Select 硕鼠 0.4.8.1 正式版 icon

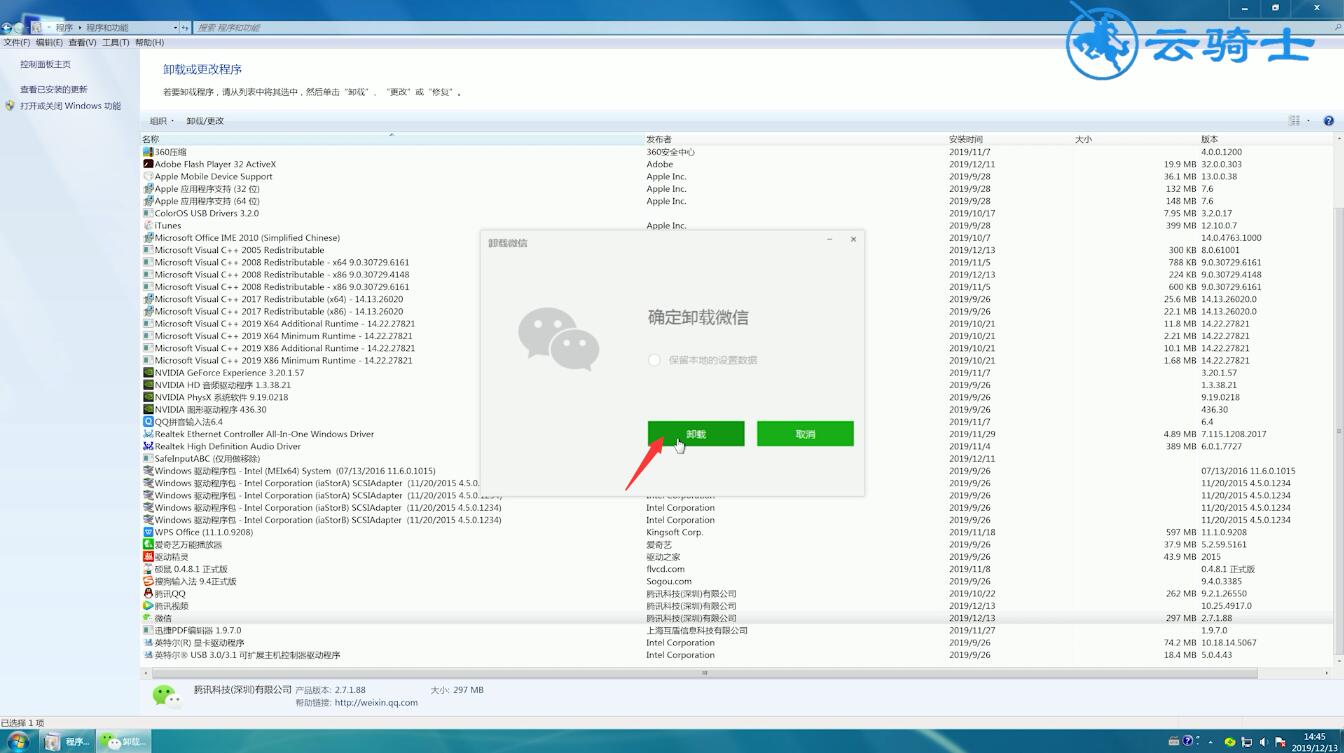[x=148, y=569]
